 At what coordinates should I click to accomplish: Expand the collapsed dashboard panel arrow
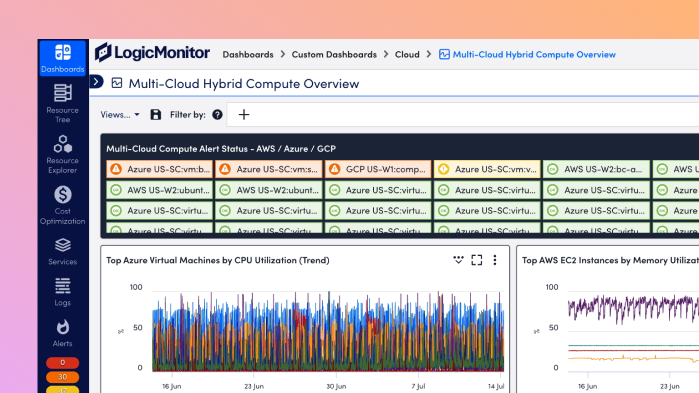coord(96,82)
